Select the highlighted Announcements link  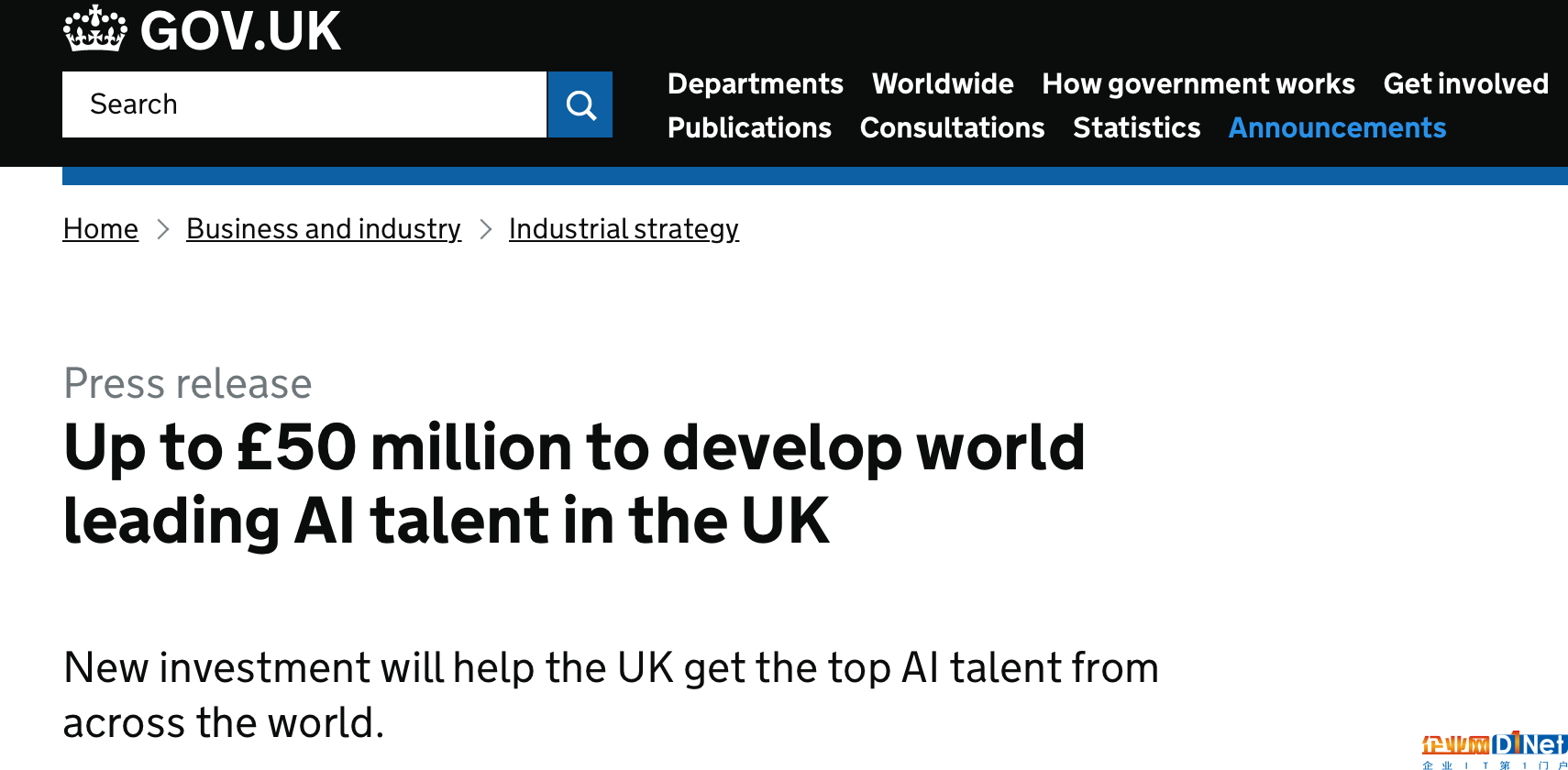(x=1337, y=127)
